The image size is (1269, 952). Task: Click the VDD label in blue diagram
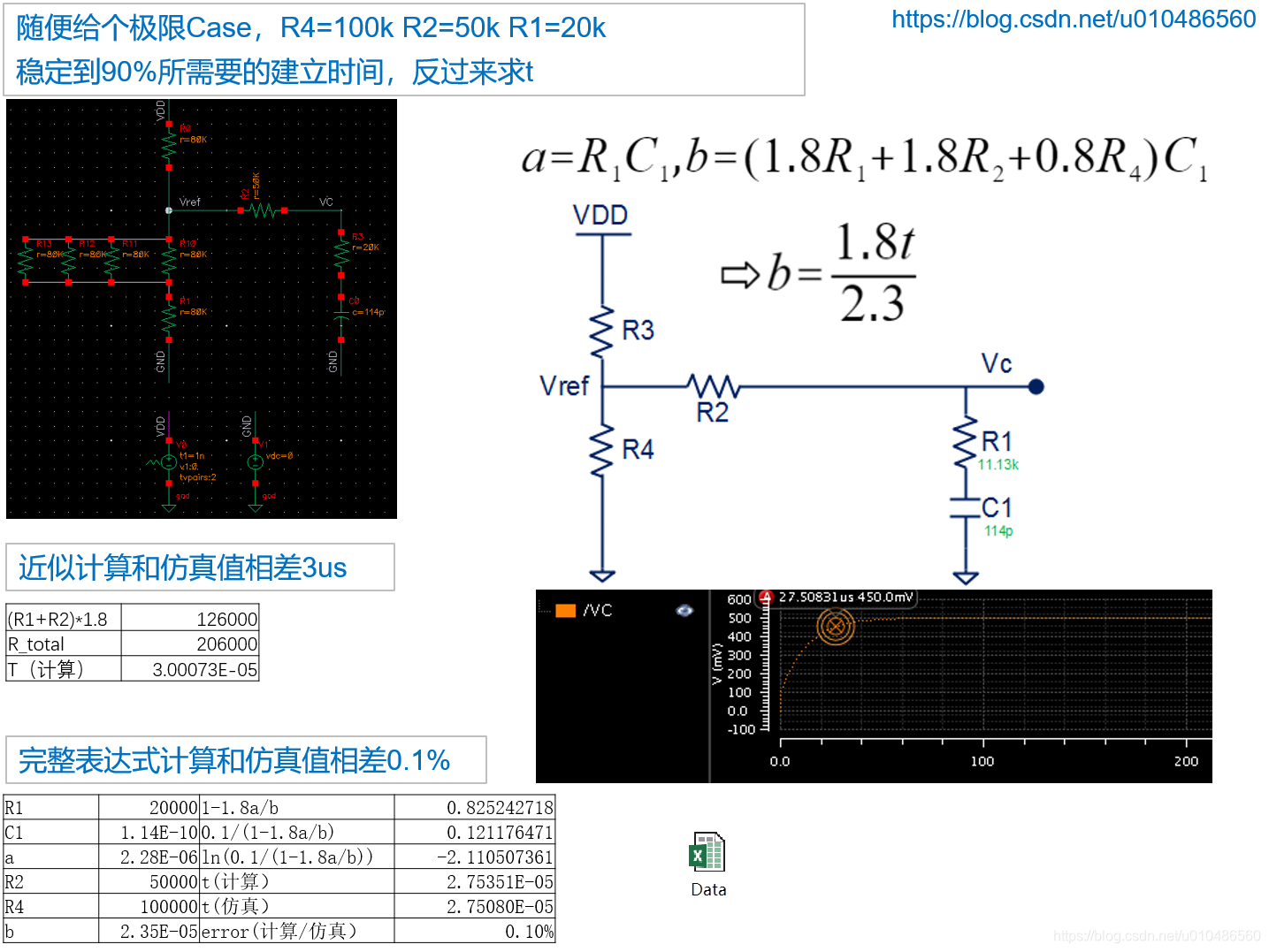[600, 215]
